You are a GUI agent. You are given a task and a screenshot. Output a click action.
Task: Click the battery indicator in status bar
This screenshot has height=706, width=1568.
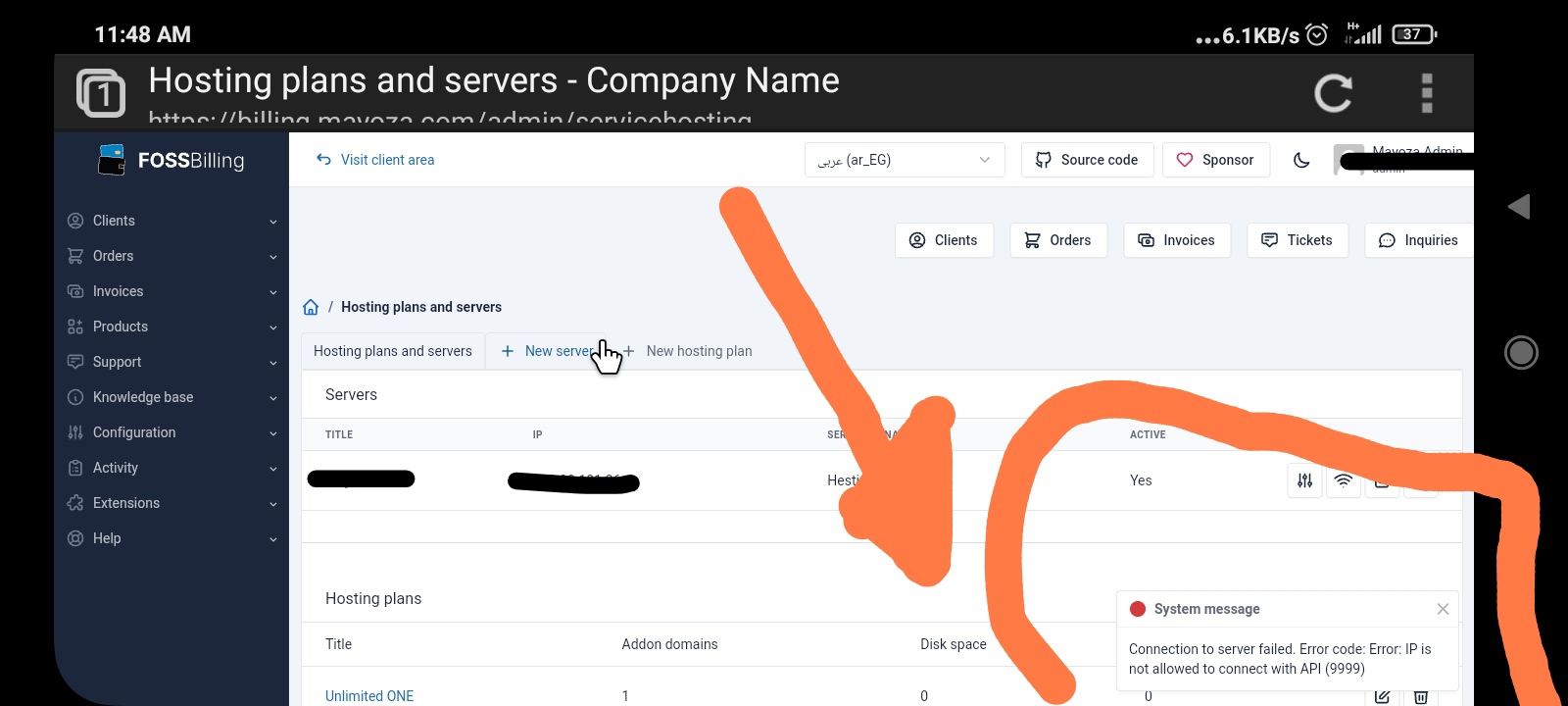click(x=1414, y=34)
